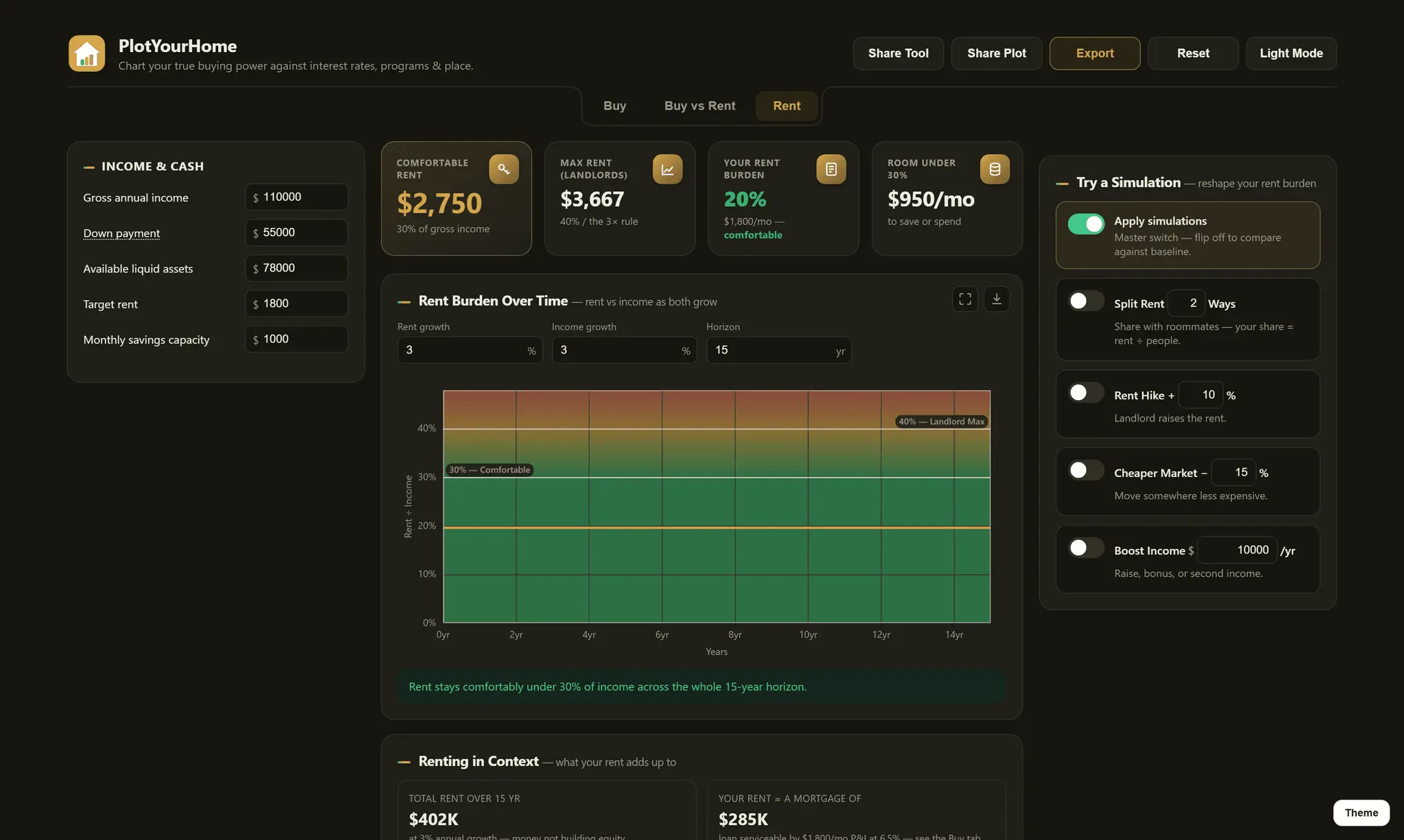
Task: Turn off the Apply simulations master switch
Action: click(x=1086, y=224)
